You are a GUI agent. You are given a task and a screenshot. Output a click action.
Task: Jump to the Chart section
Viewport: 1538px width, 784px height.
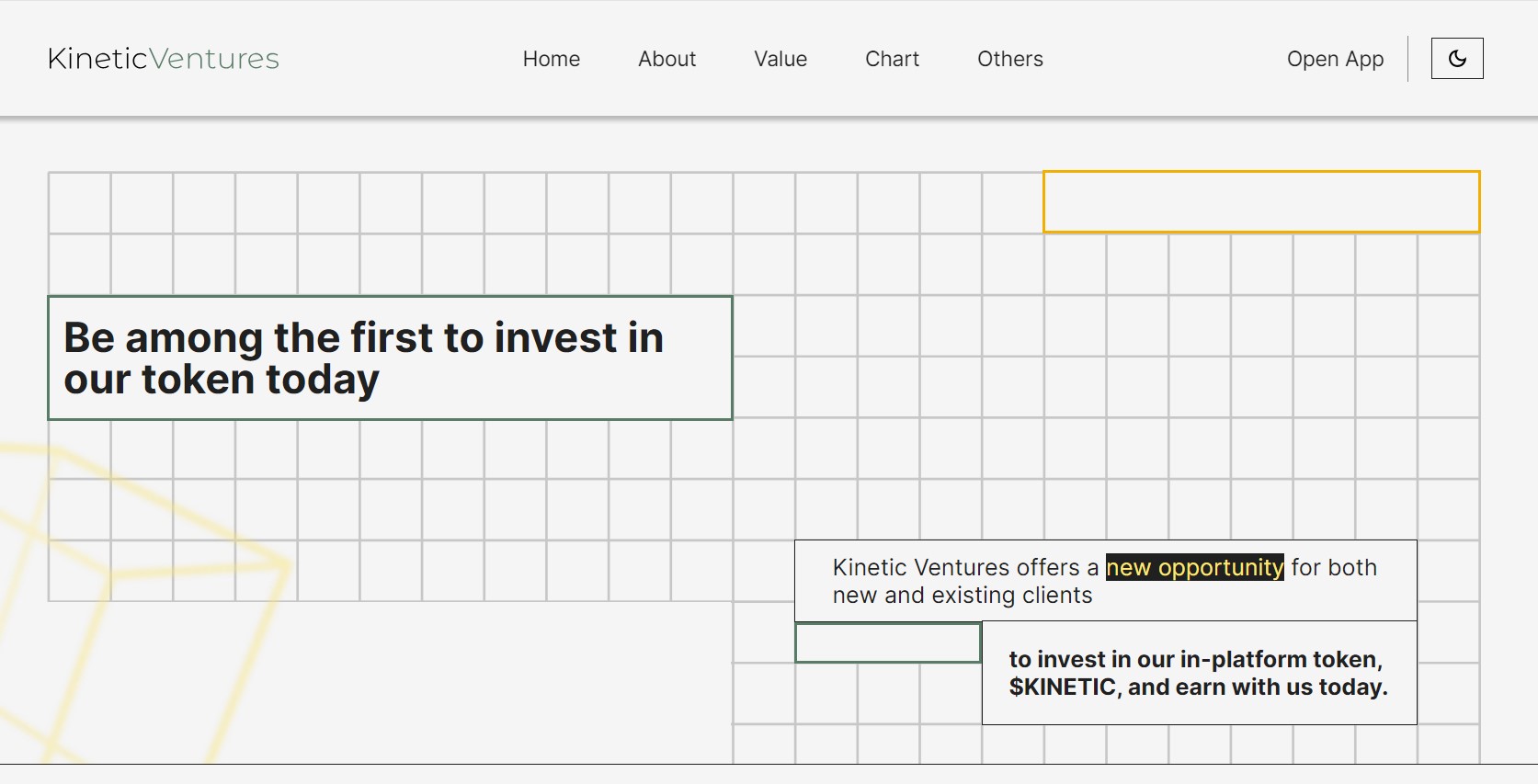click(892, 59)
